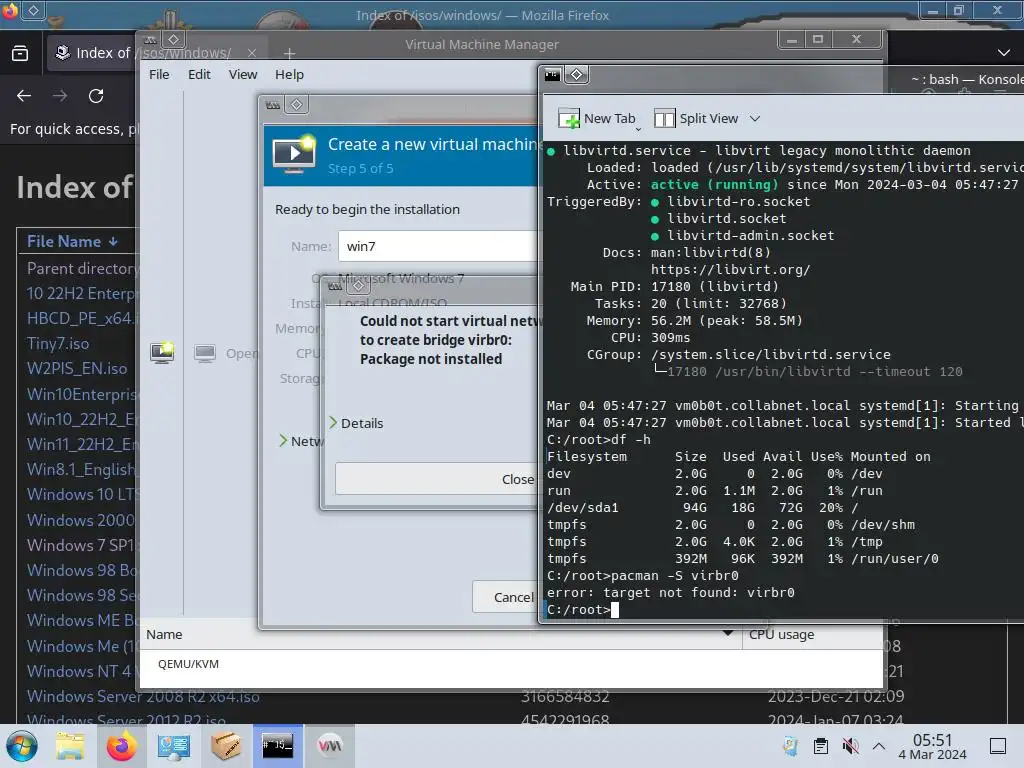Open the package manager taskbar icon
The image size is (1024, 768).
click(226, 746)
